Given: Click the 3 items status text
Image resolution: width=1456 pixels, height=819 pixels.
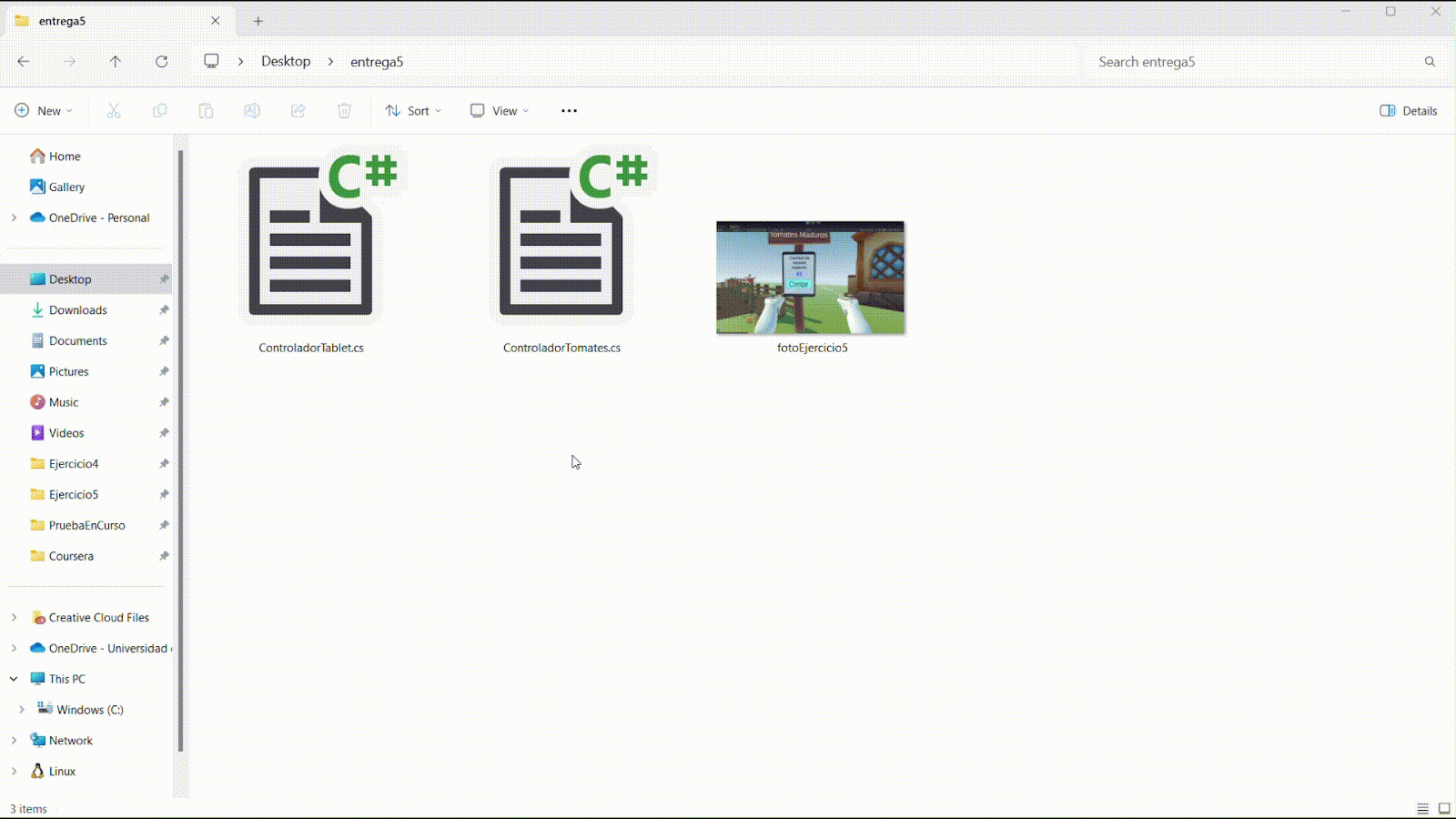Looking at the screenshot, I should tap(28, 808).
